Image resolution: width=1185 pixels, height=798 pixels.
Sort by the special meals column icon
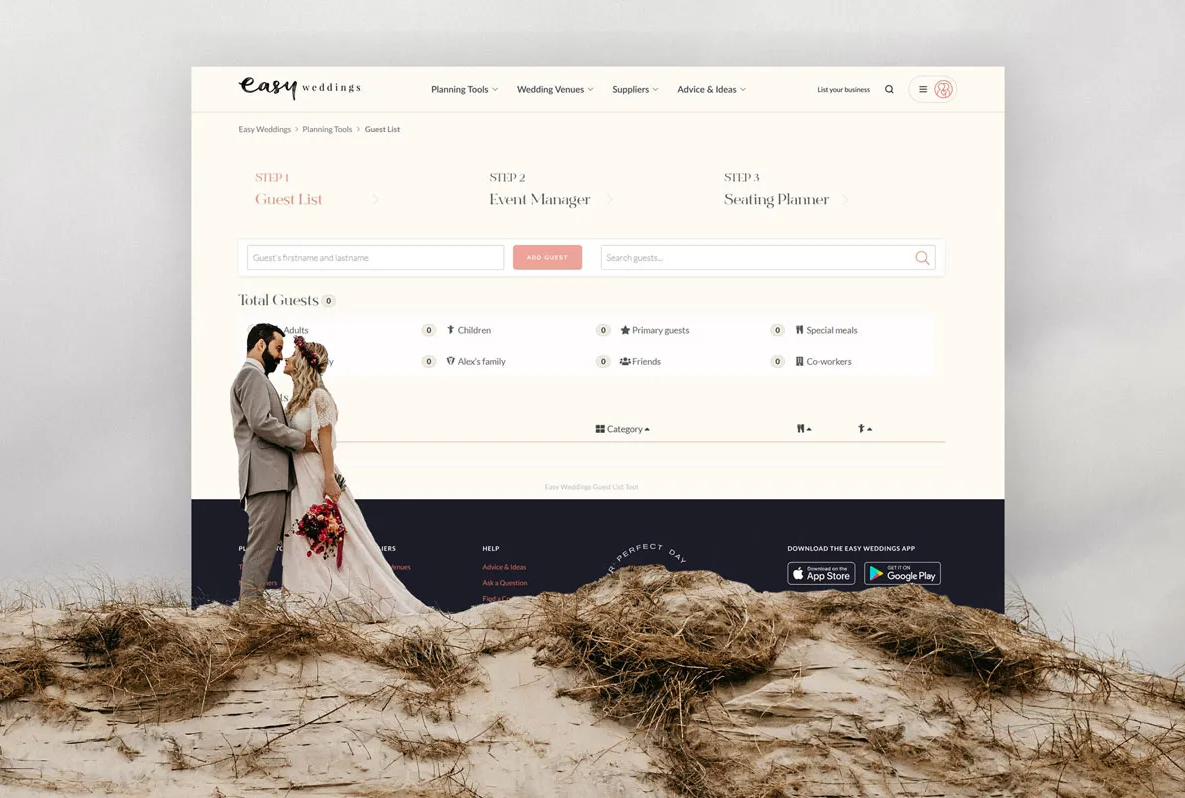(803, 429)
